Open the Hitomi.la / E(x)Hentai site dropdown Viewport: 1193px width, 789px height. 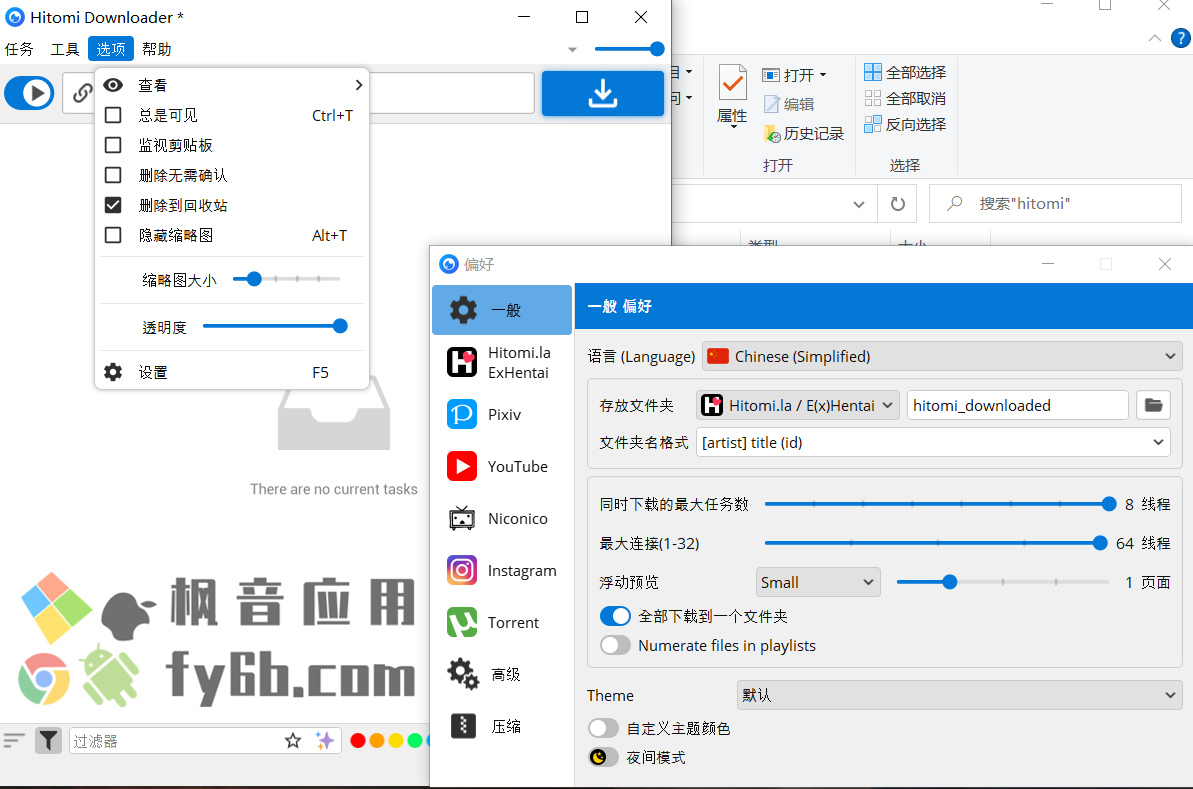[x=798, y=406]
